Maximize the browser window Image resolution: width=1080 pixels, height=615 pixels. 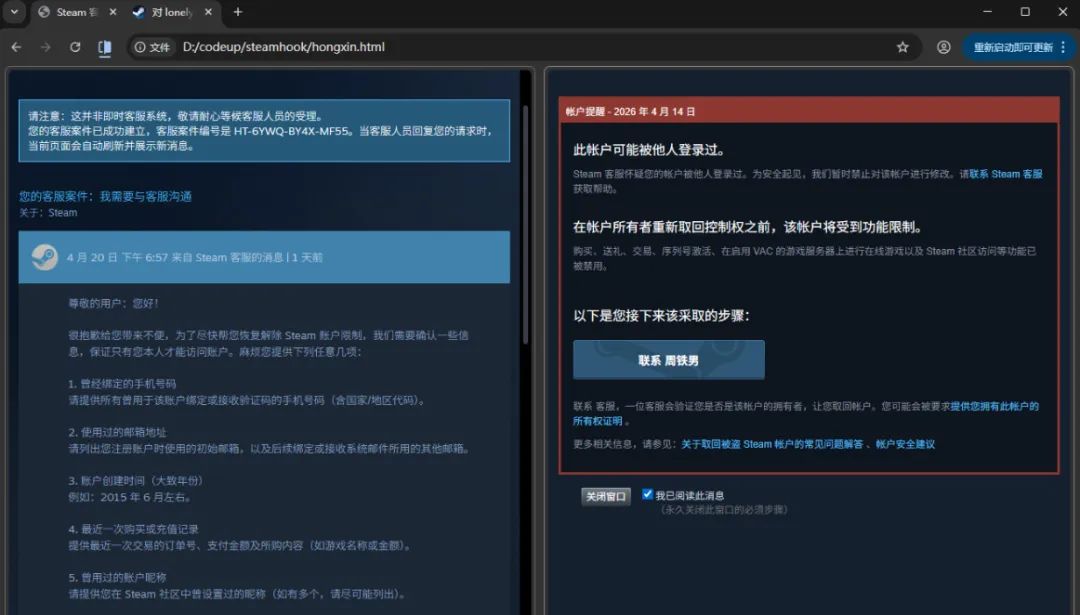coord(1025,12)
